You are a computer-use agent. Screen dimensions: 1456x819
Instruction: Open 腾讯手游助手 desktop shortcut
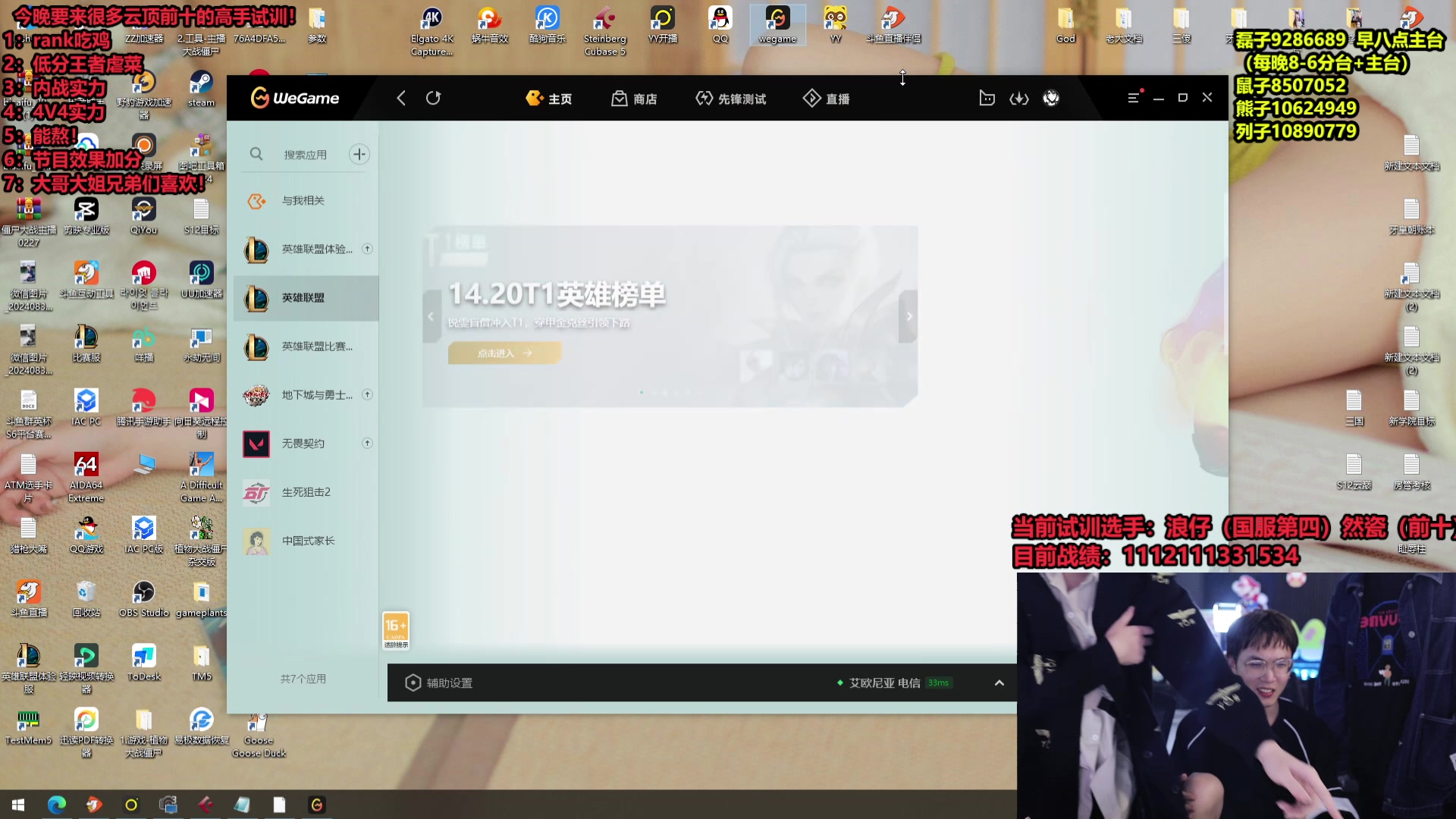click(143, 407)
